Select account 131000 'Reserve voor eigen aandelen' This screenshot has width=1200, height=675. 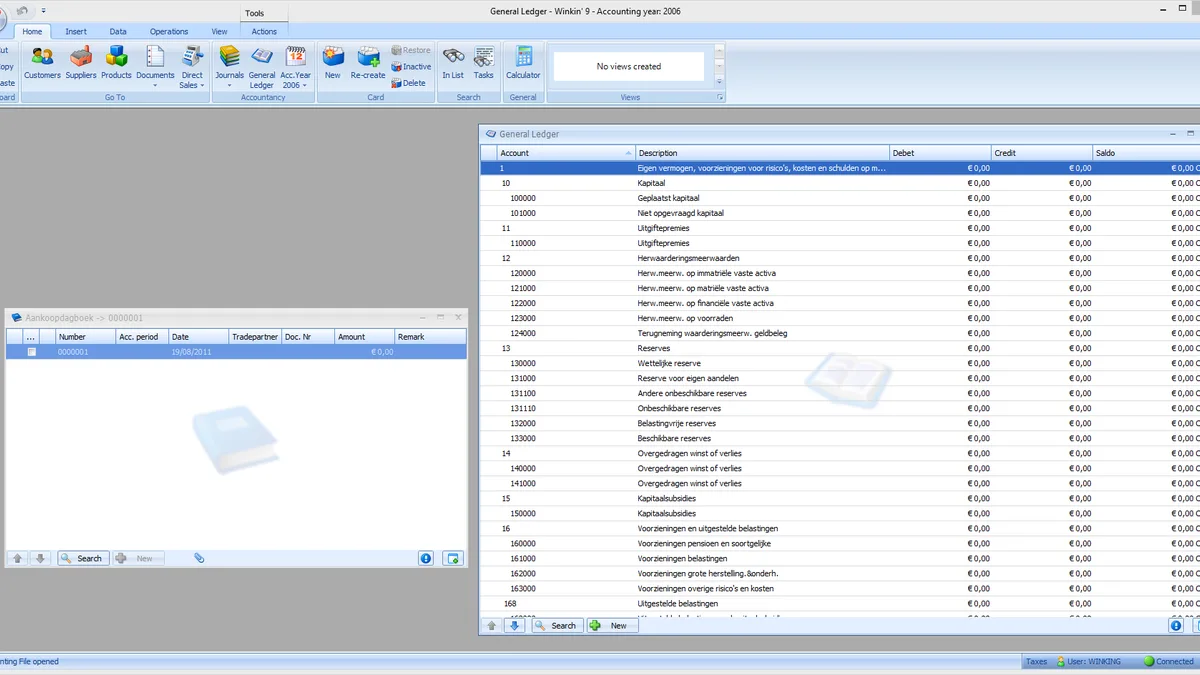pyautogui.click(x=840, y=378)
